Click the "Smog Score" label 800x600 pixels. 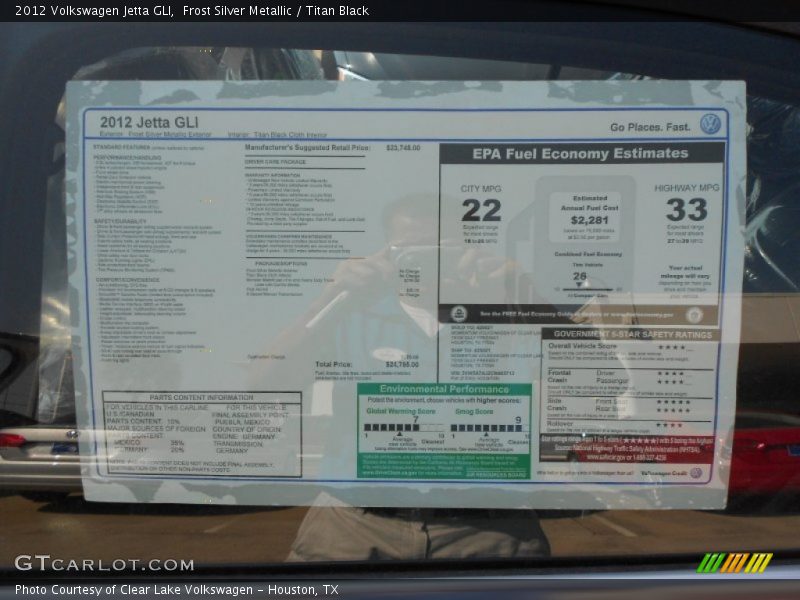click(x=474, y=411)
